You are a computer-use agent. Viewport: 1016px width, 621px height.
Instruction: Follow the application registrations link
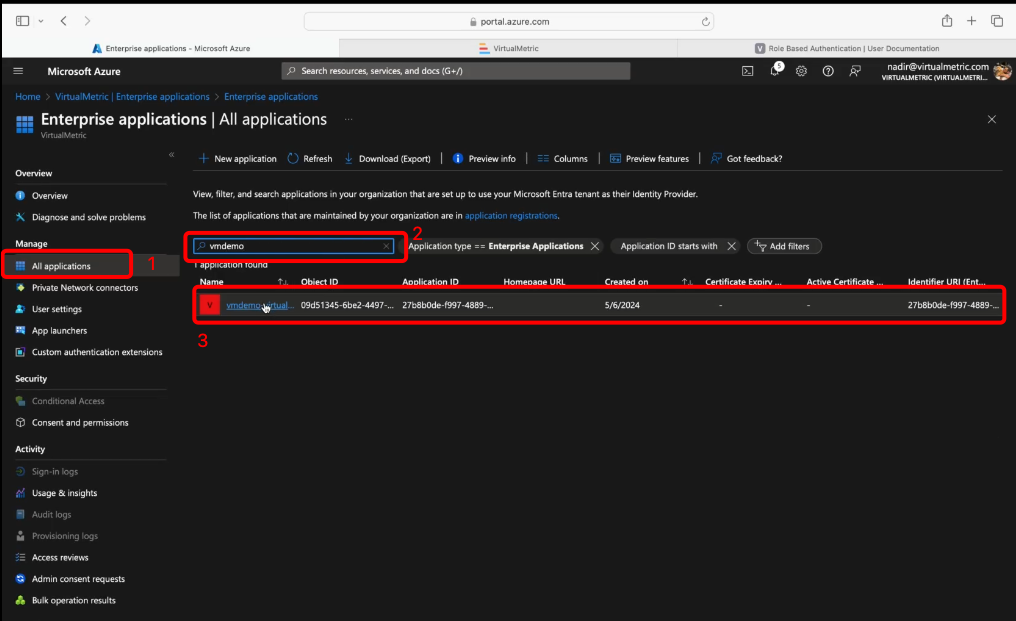(511, 215)
